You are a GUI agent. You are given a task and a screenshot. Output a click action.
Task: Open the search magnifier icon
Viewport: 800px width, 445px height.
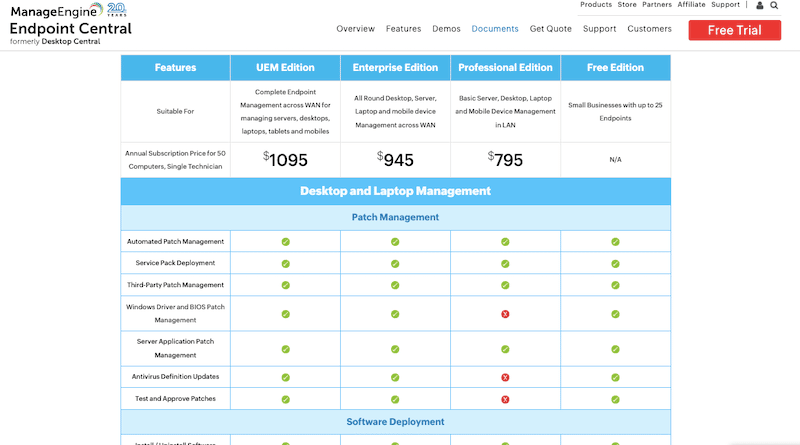774,5
